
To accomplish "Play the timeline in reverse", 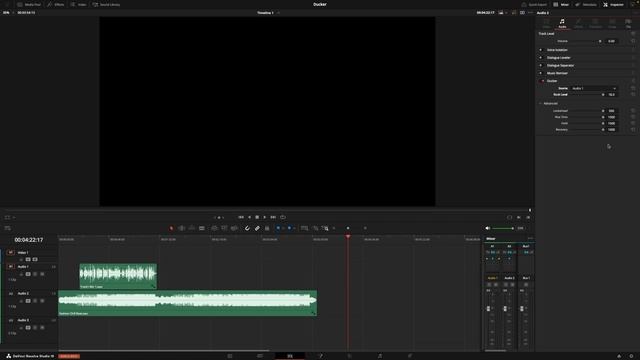I will coord(249,218).
